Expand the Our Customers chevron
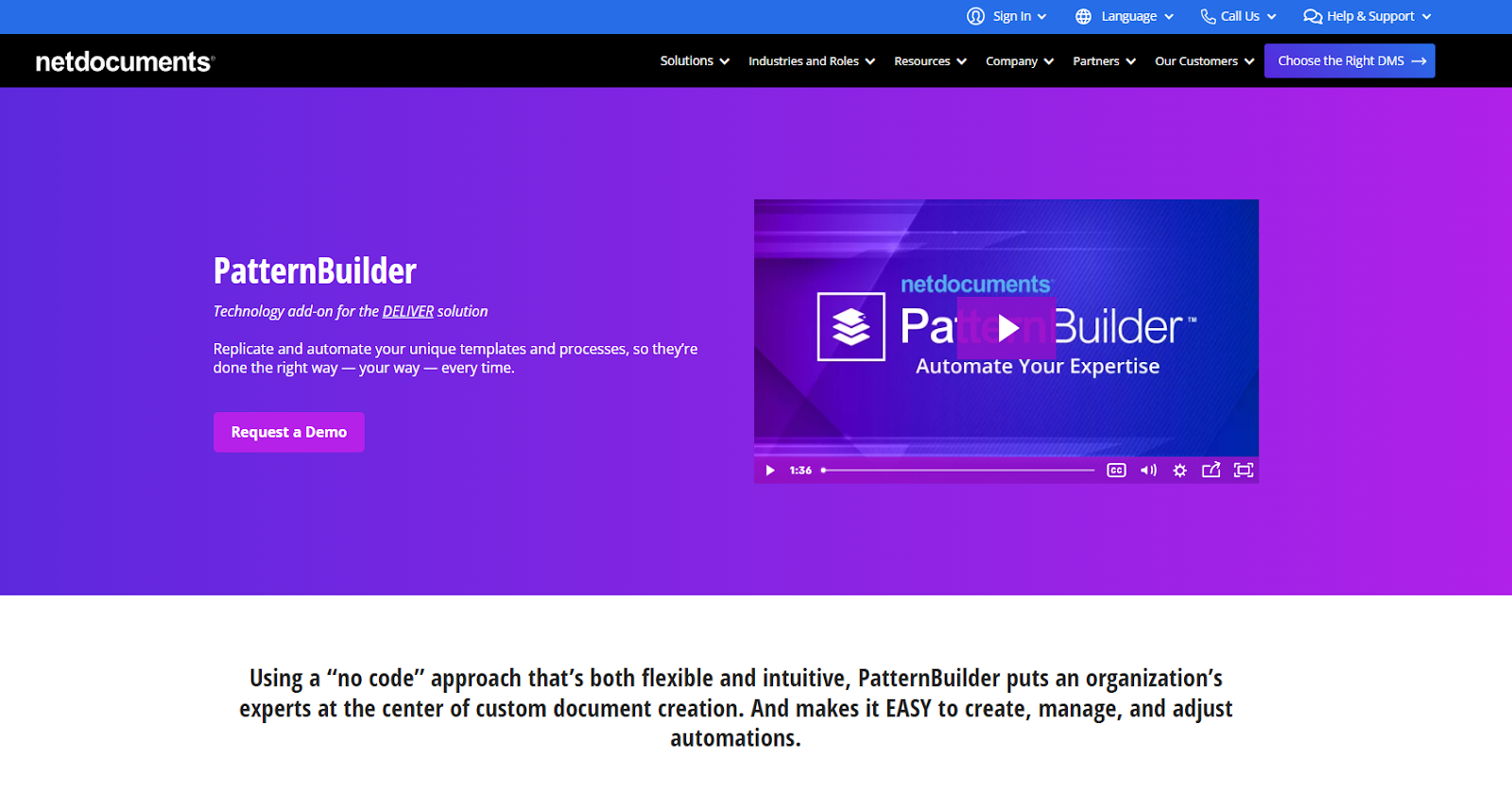The image size is (1512, 792). tap(1249, 61)
